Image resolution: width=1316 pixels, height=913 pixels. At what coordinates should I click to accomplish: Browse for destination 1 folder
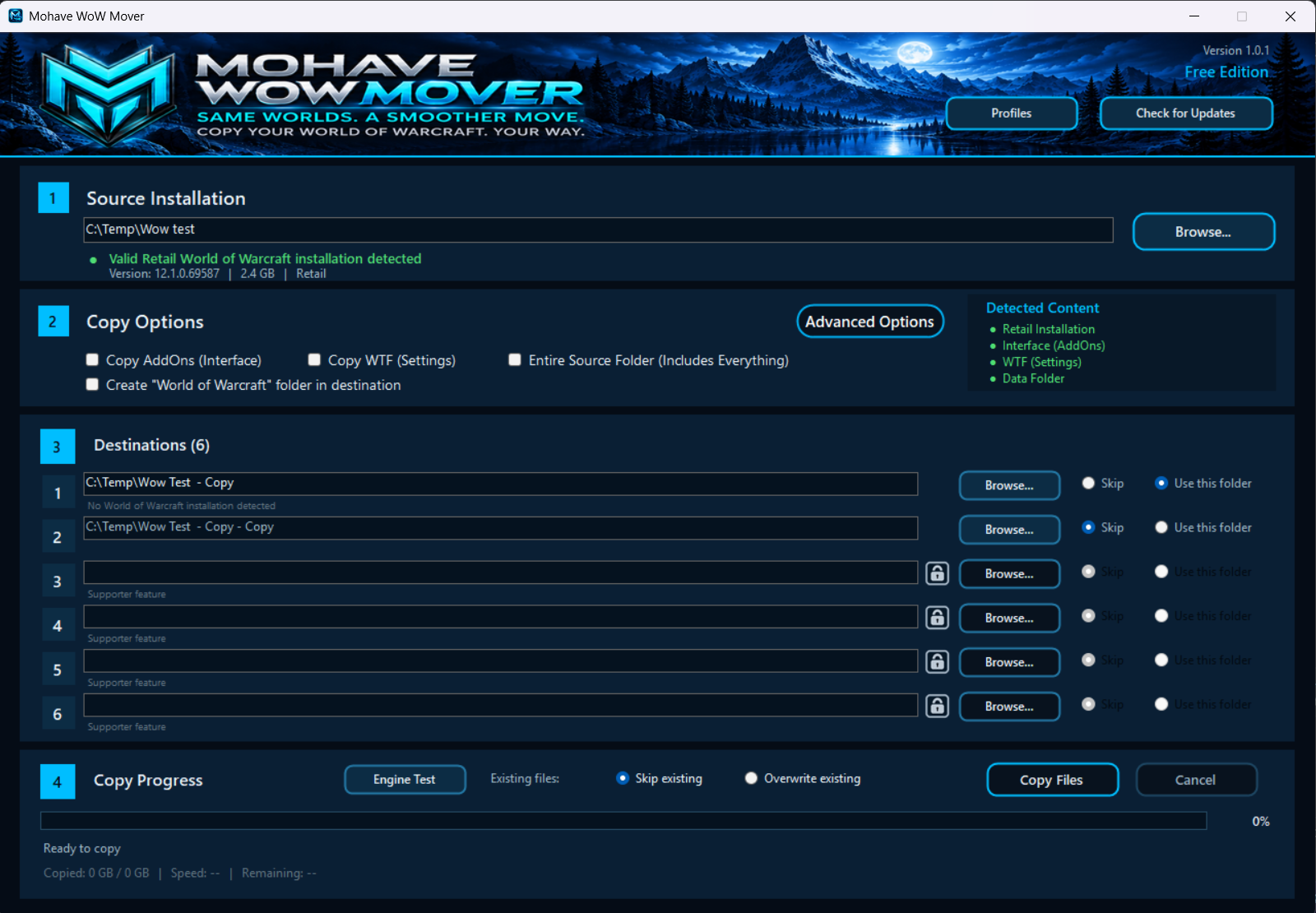click(1009, 485)
